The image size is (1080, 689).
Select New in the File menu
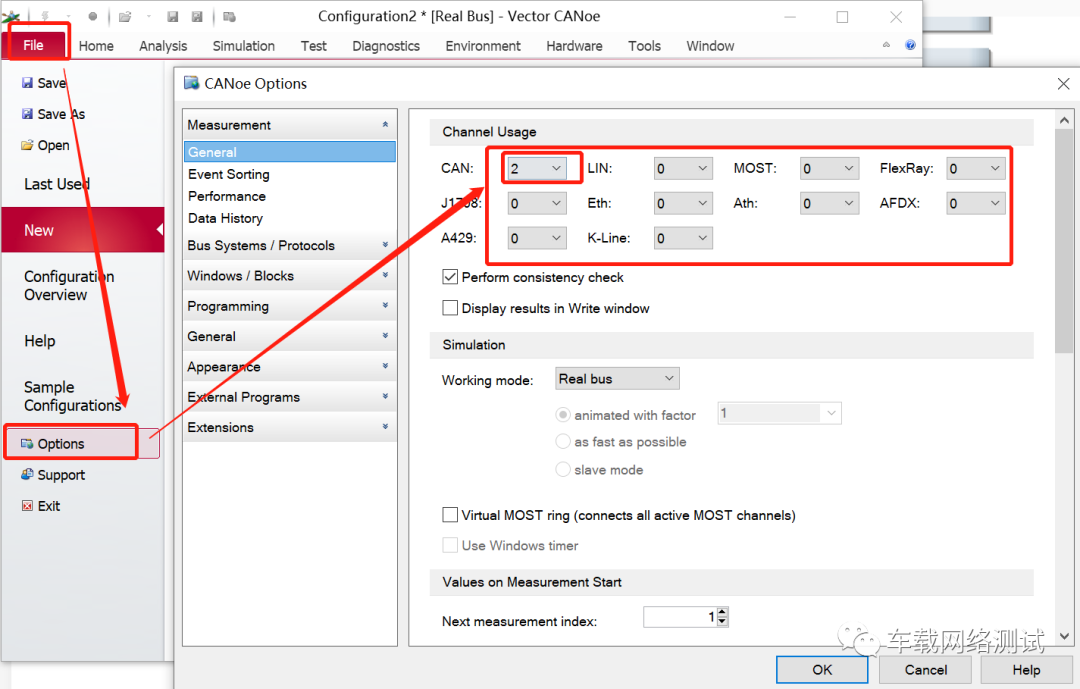point(83,230)
